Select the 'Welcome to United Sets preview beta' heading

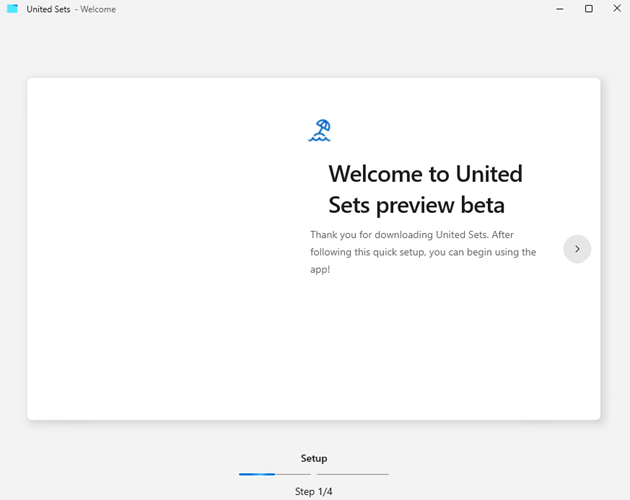425,189
